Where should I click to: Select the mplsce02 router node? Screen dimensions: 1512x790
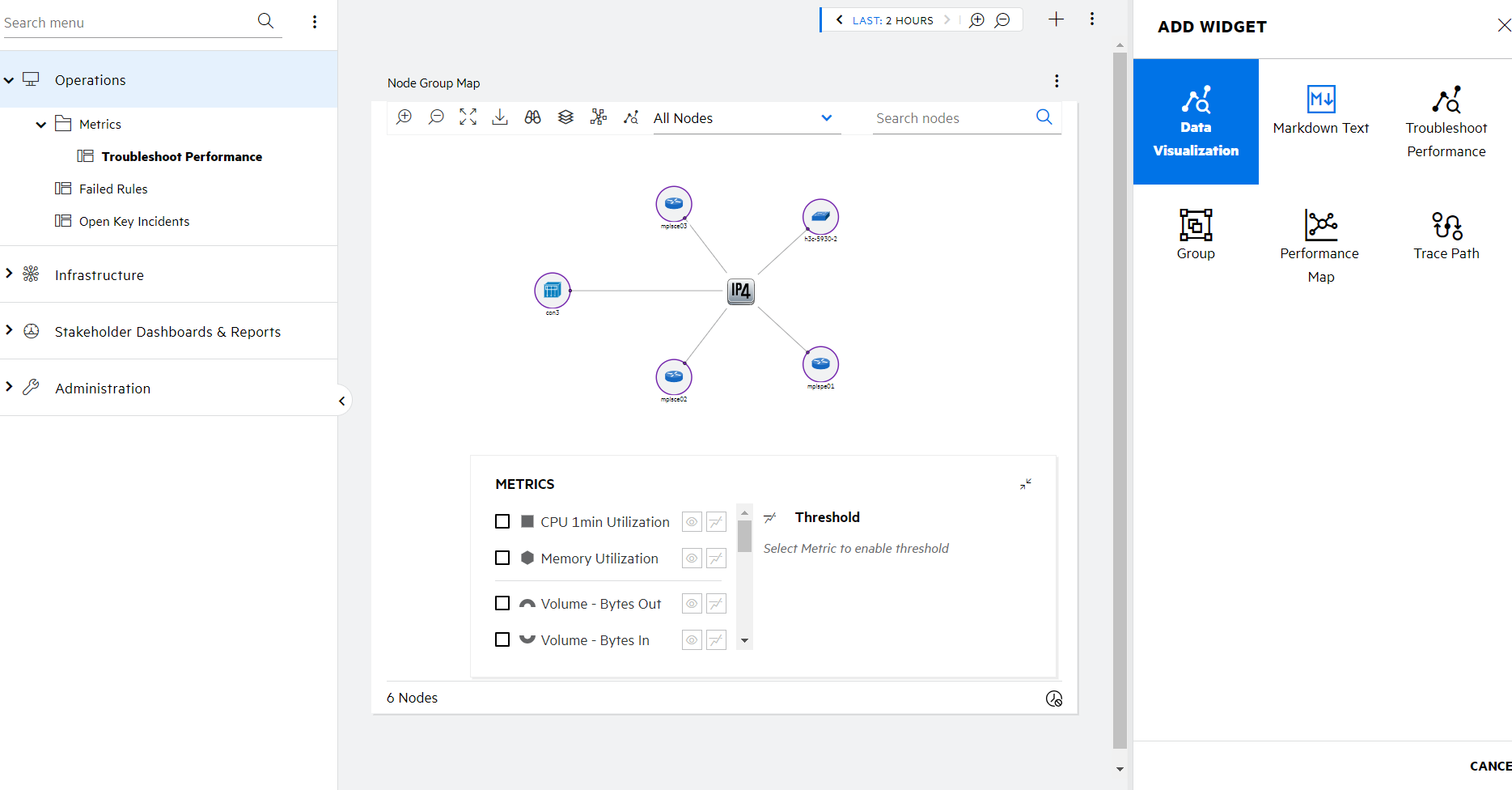pyautogui.click(x=674, y=377)
